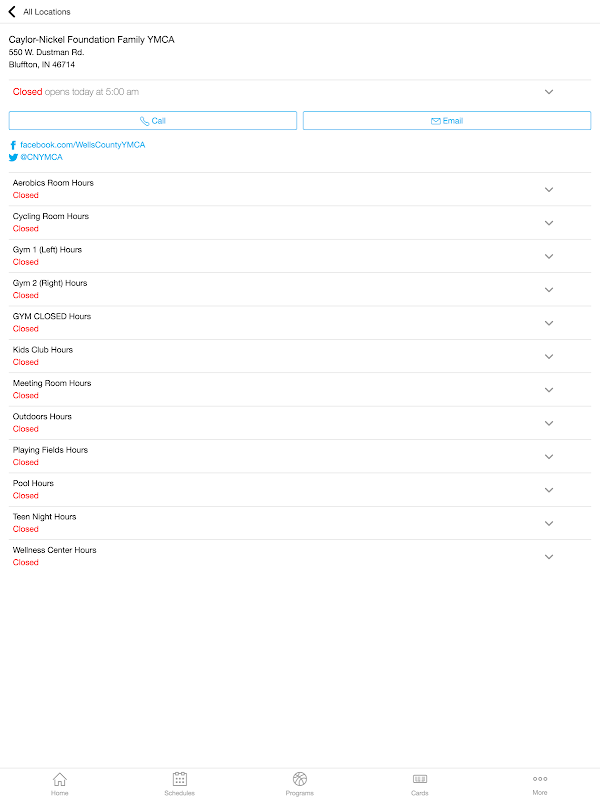600x800 pixels.
Task: Select the Pool Hours label
Action: tap(33, 483)
